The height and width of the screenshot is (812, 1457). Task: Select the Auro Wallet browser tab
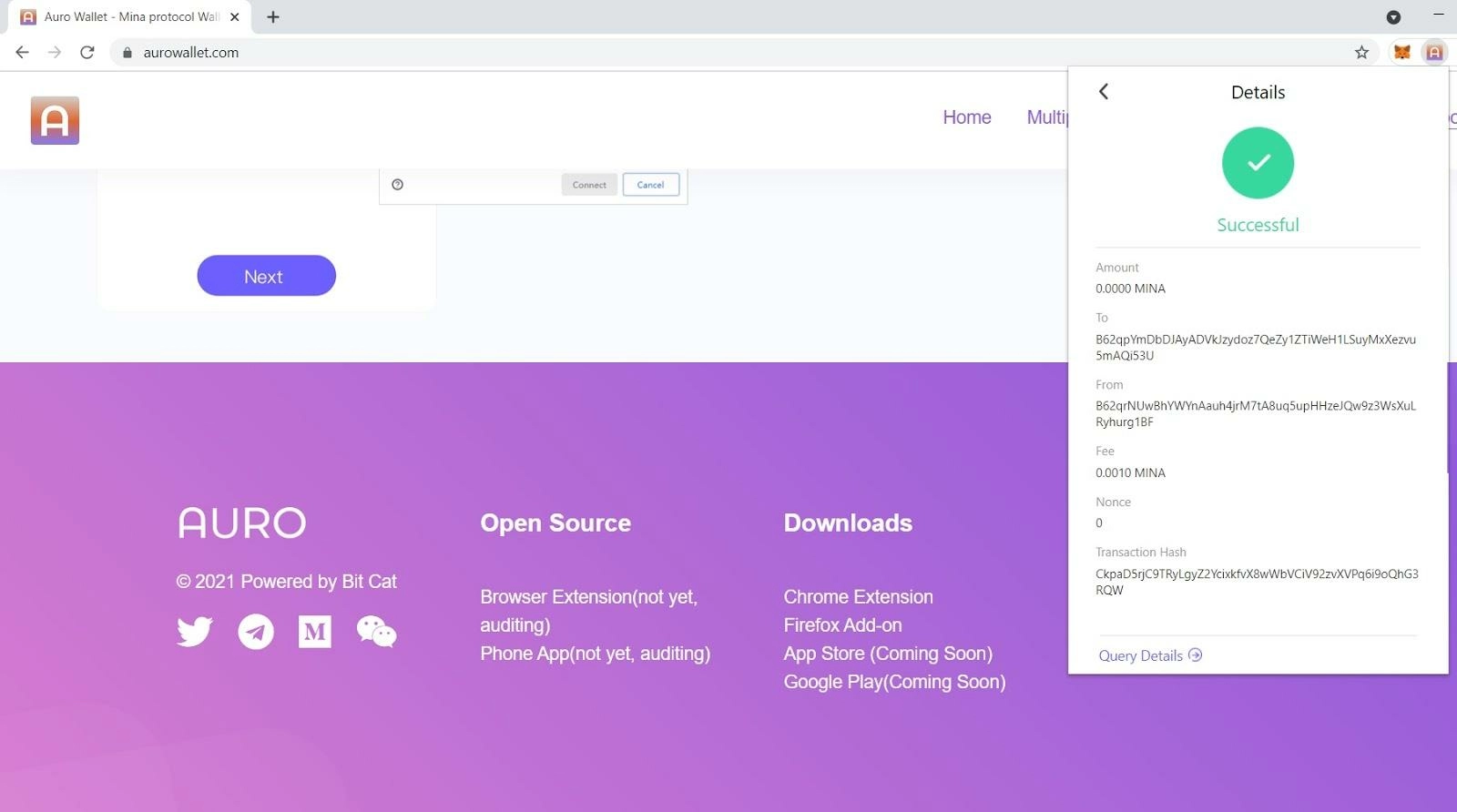(130, 16)
